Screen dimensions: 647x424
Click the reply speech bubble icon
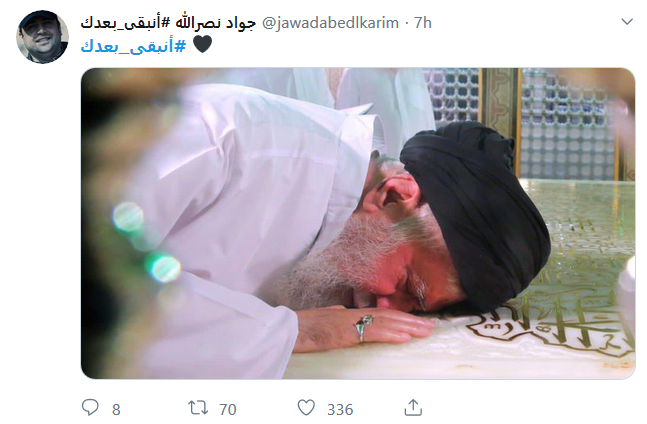pyautogui.click(x=90, y=408)
